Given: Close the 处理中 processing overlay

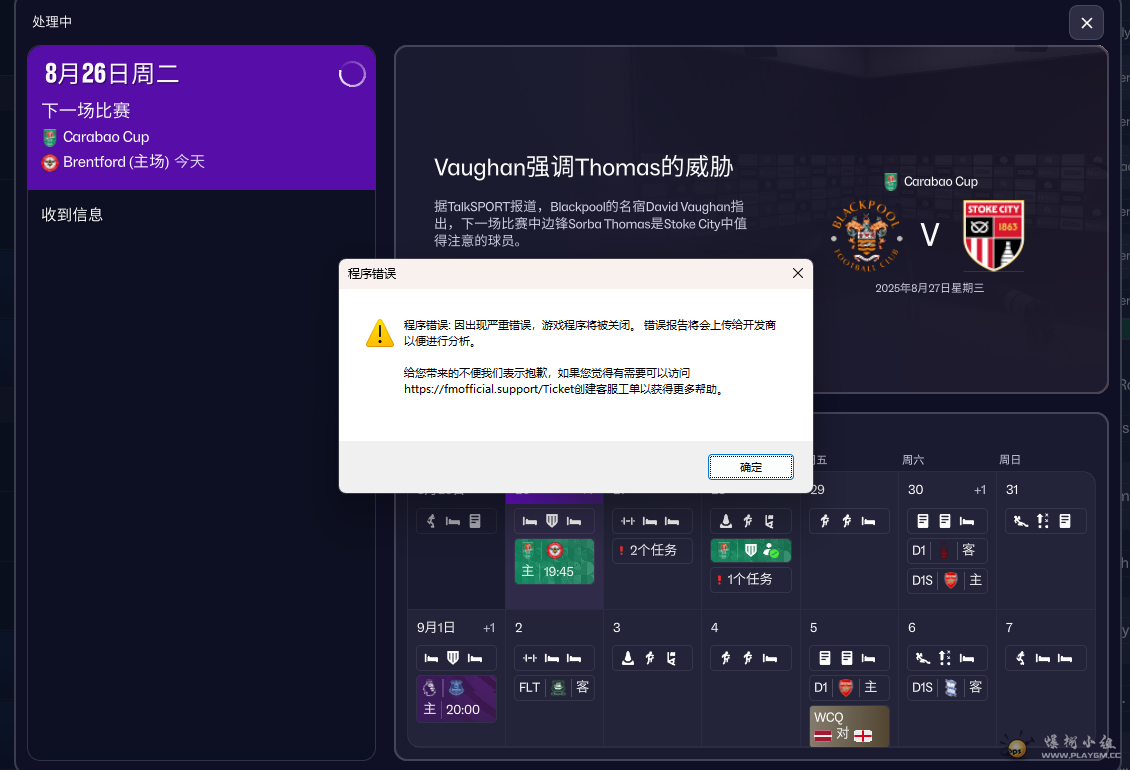Looking at the screenshot, I should click(1086, 23).
